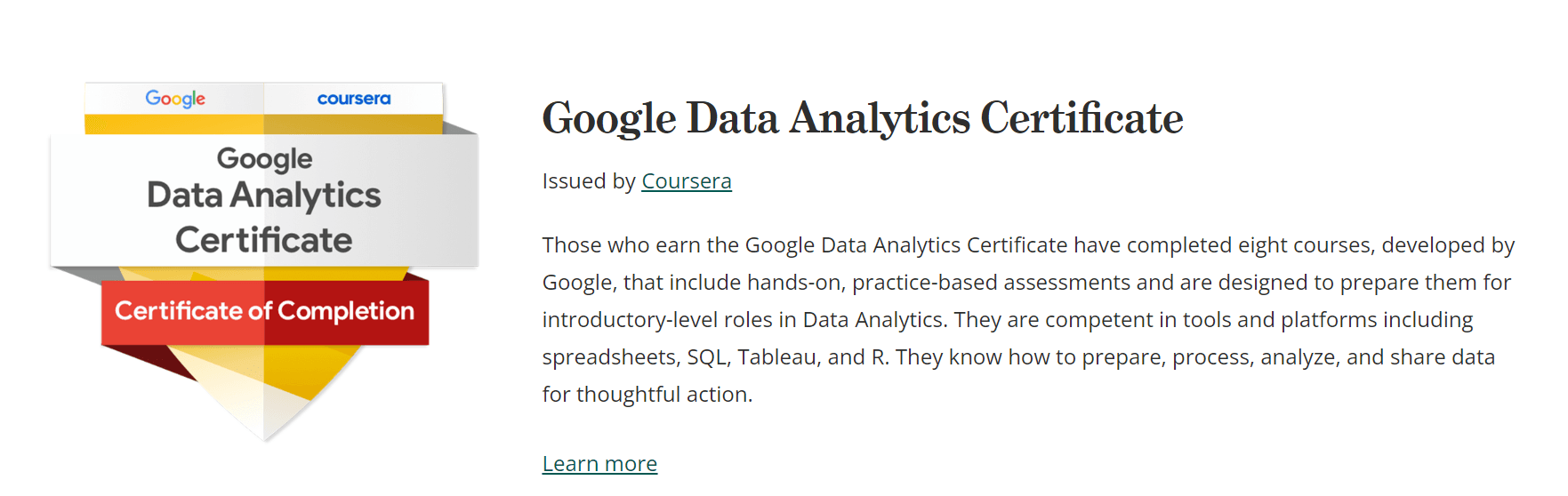Click the gray Data Analytics badge banner
Image resolution: width=1568 pixels, height=496 pixels.
point(264,200)
